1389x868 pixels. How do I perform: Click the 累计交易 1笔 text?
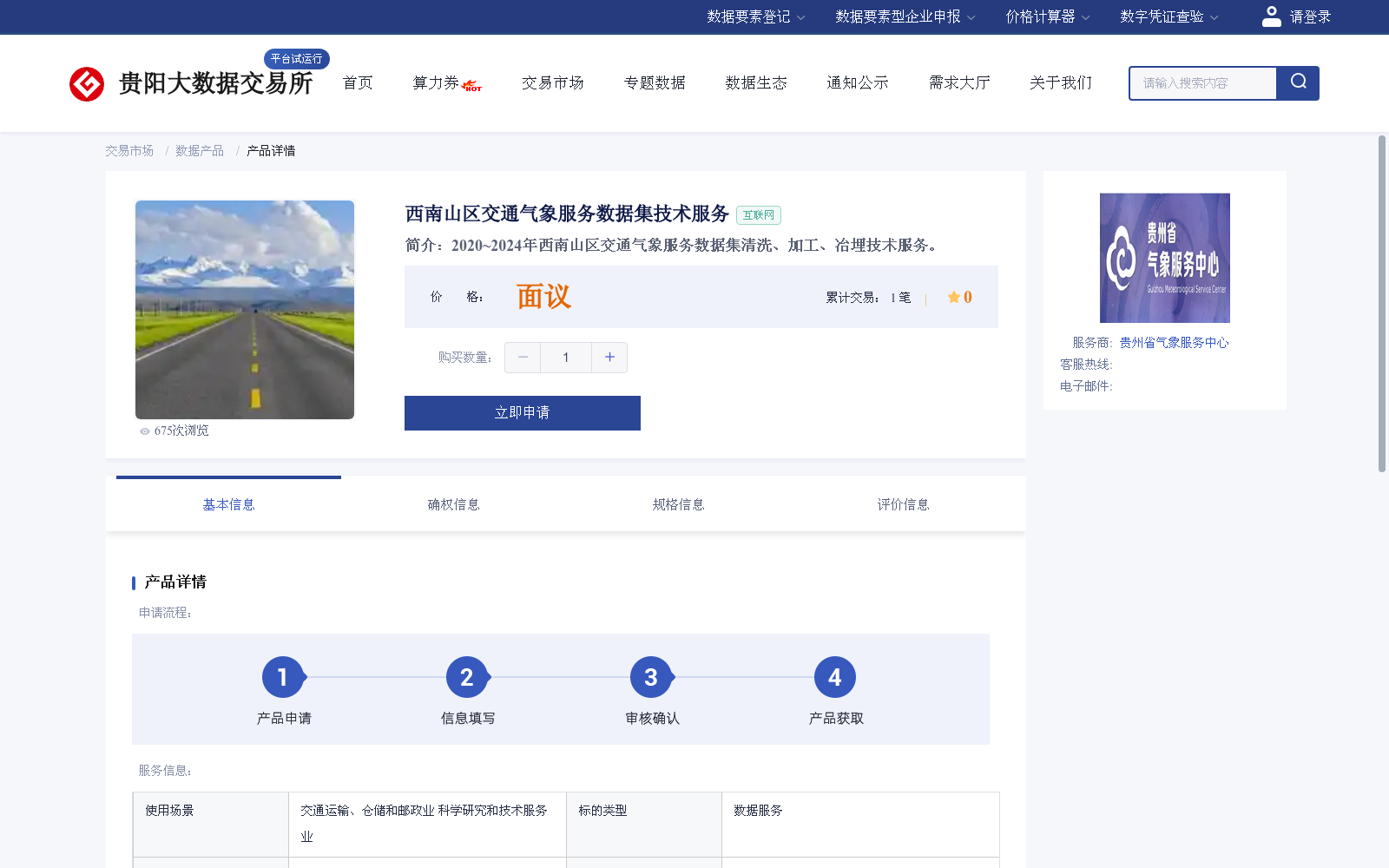(868, 298)
